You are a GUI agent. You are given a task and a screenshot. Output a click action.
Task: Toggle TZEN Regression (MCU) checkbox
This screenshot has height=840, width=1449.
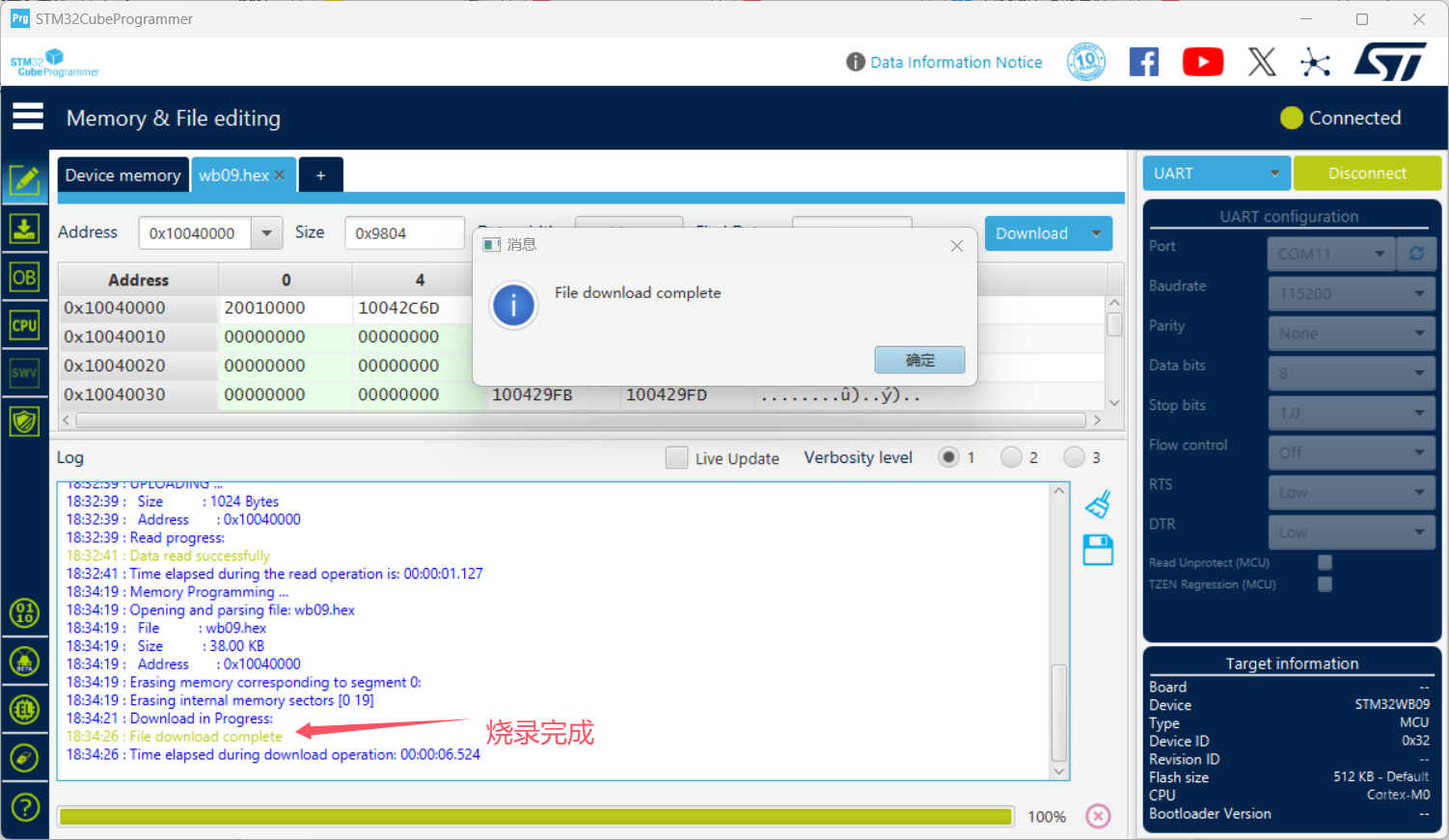click(1325, 583)
